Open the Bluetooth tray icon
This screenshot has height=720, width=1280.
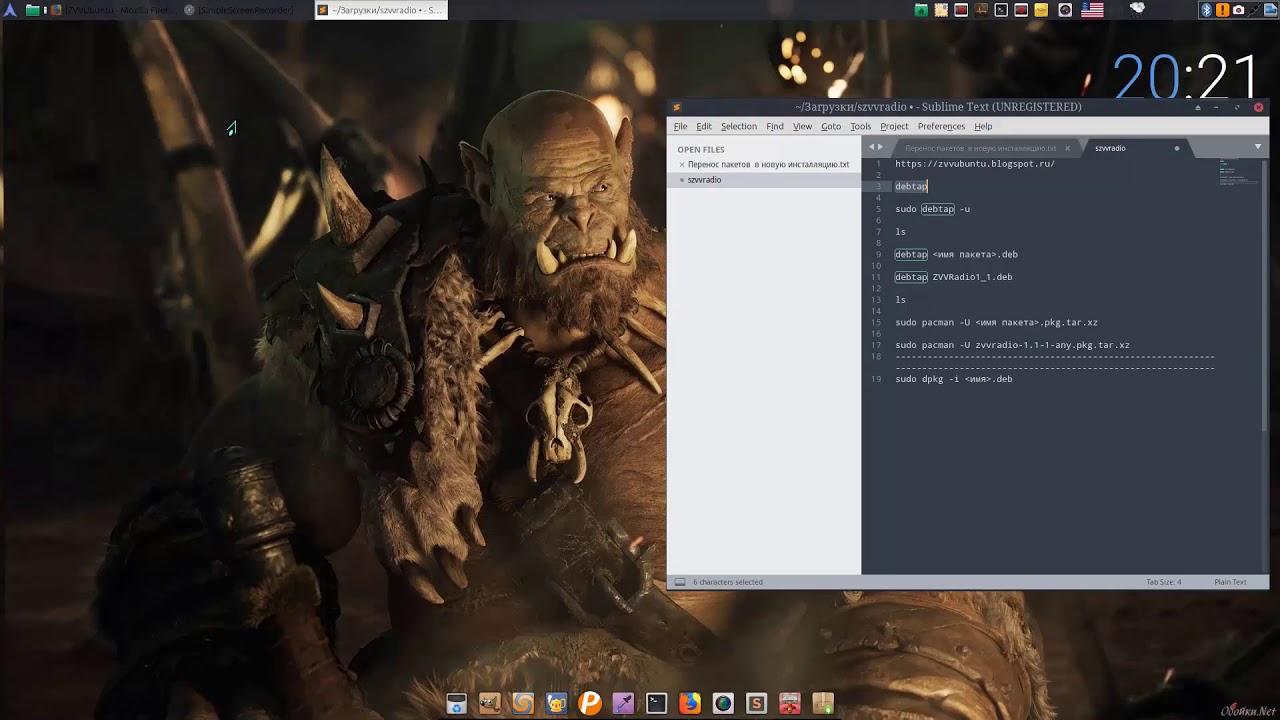tap(1206, 10)
